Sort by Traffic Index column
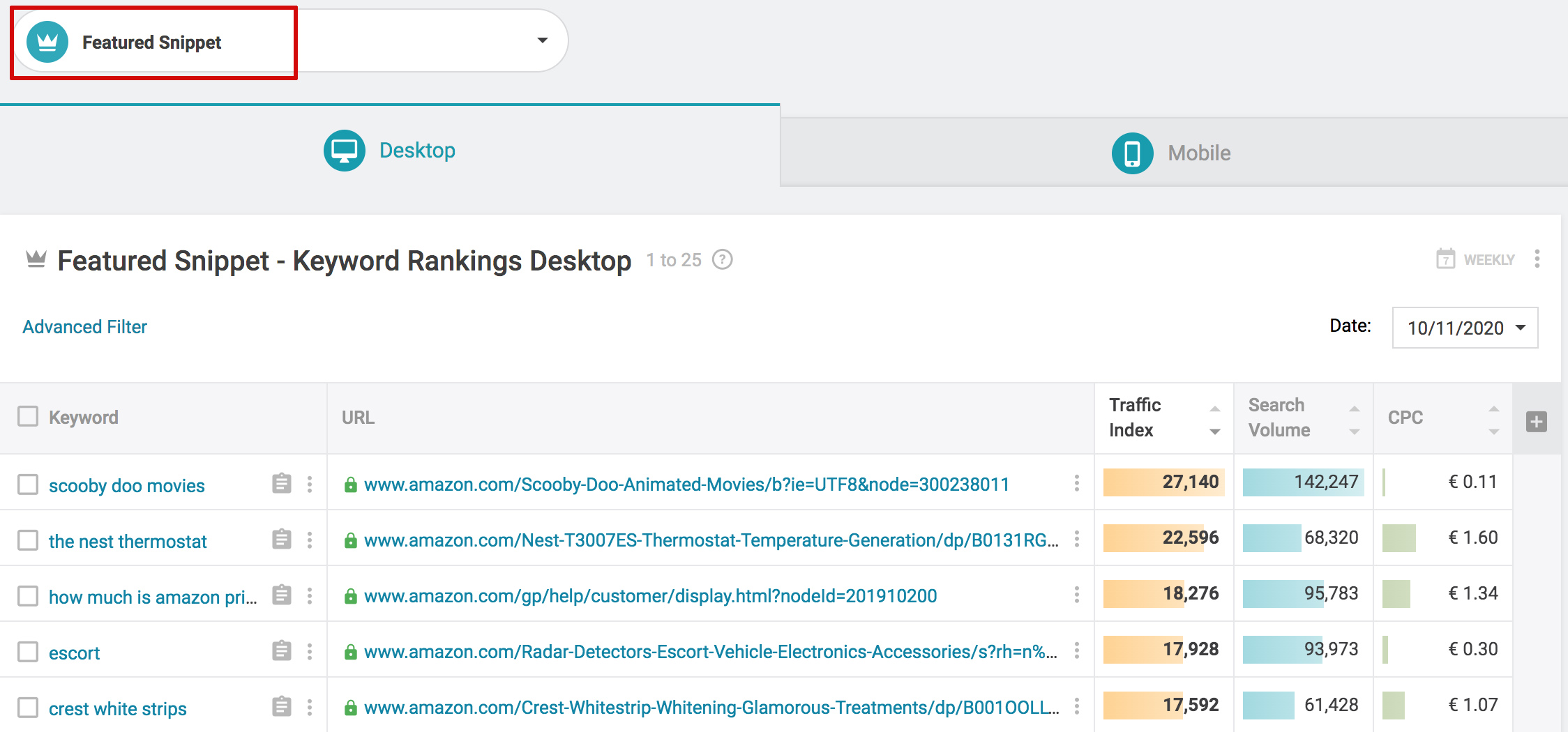 [1163, 418]
